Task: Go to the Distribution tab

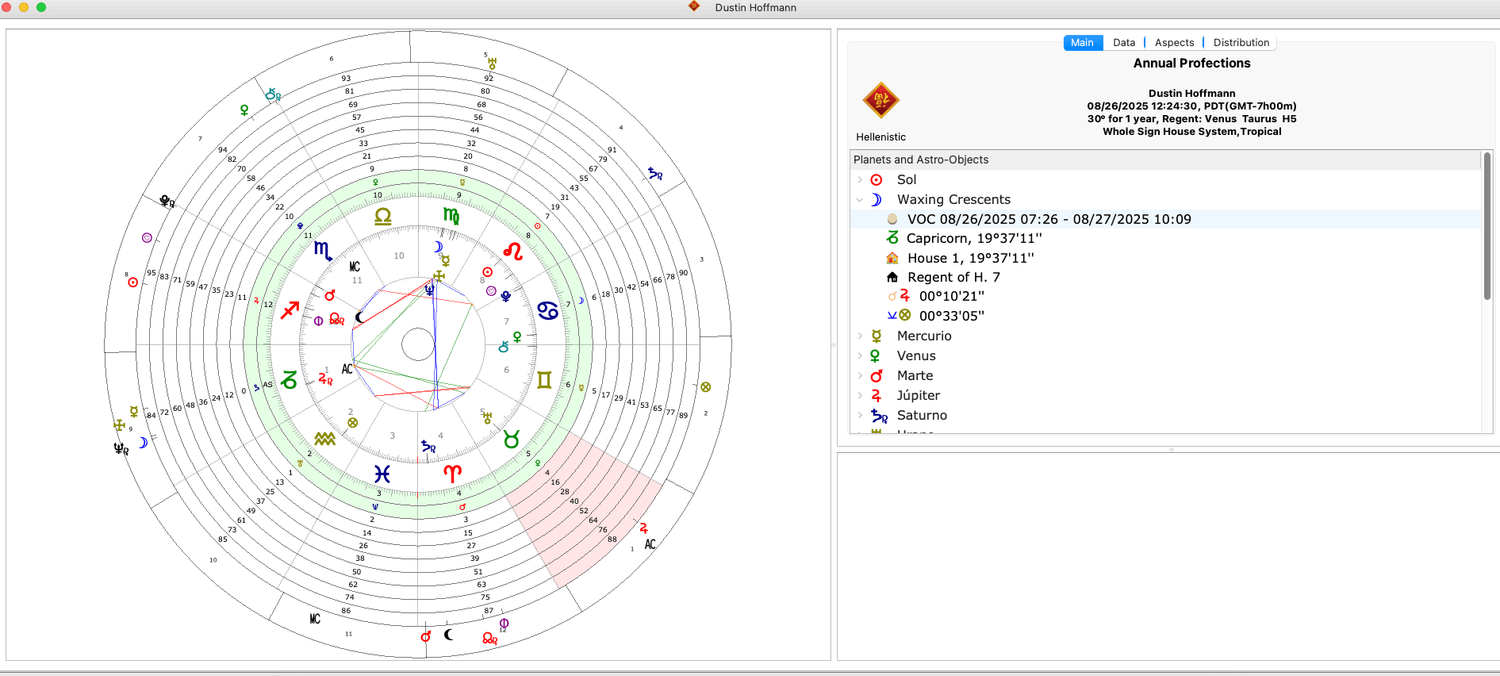Action: pyautogui.click(x=1241, y=43)
